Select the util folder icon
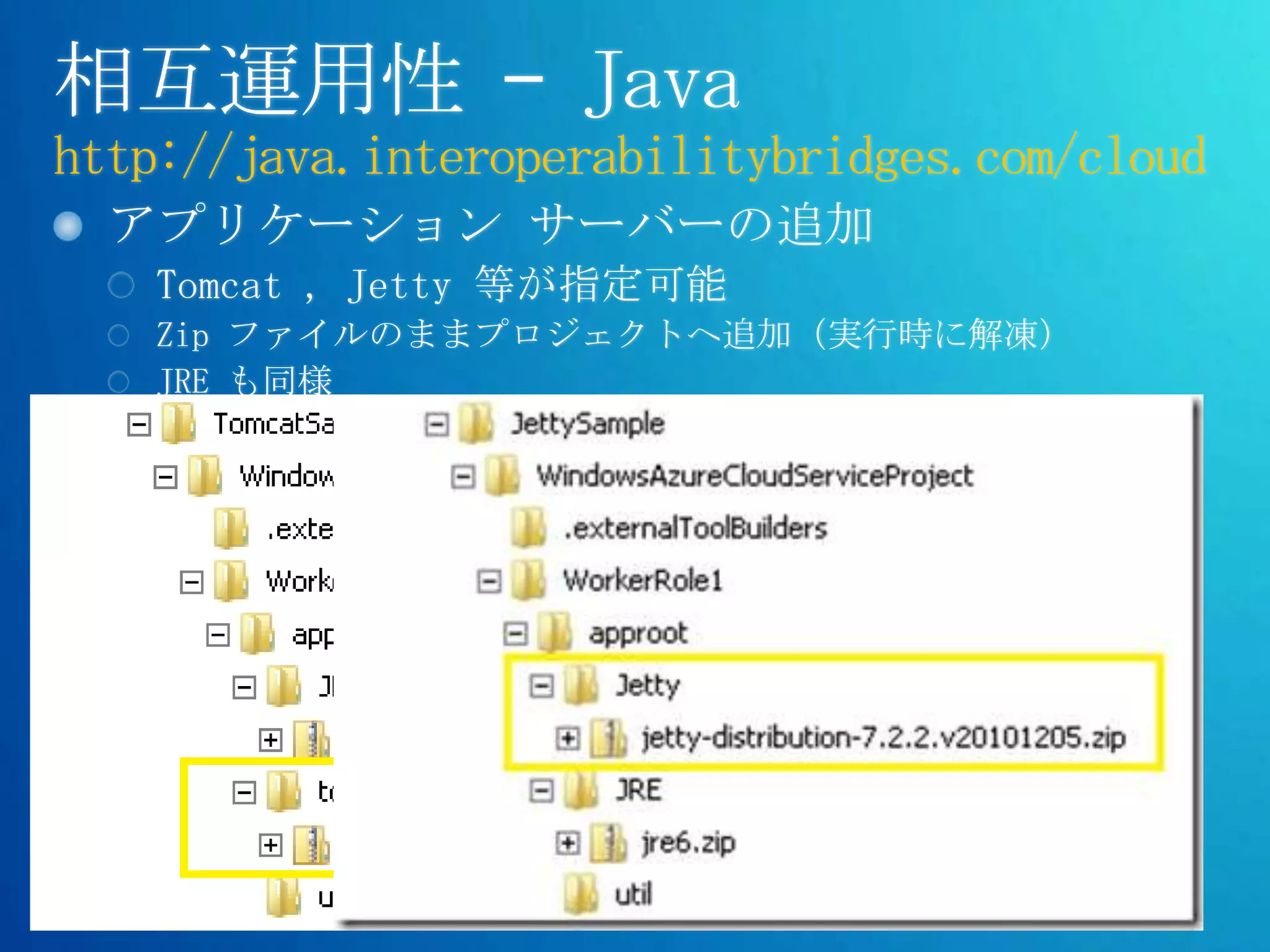The height and width of the screenshot is (952, 1270). (581, 894)
